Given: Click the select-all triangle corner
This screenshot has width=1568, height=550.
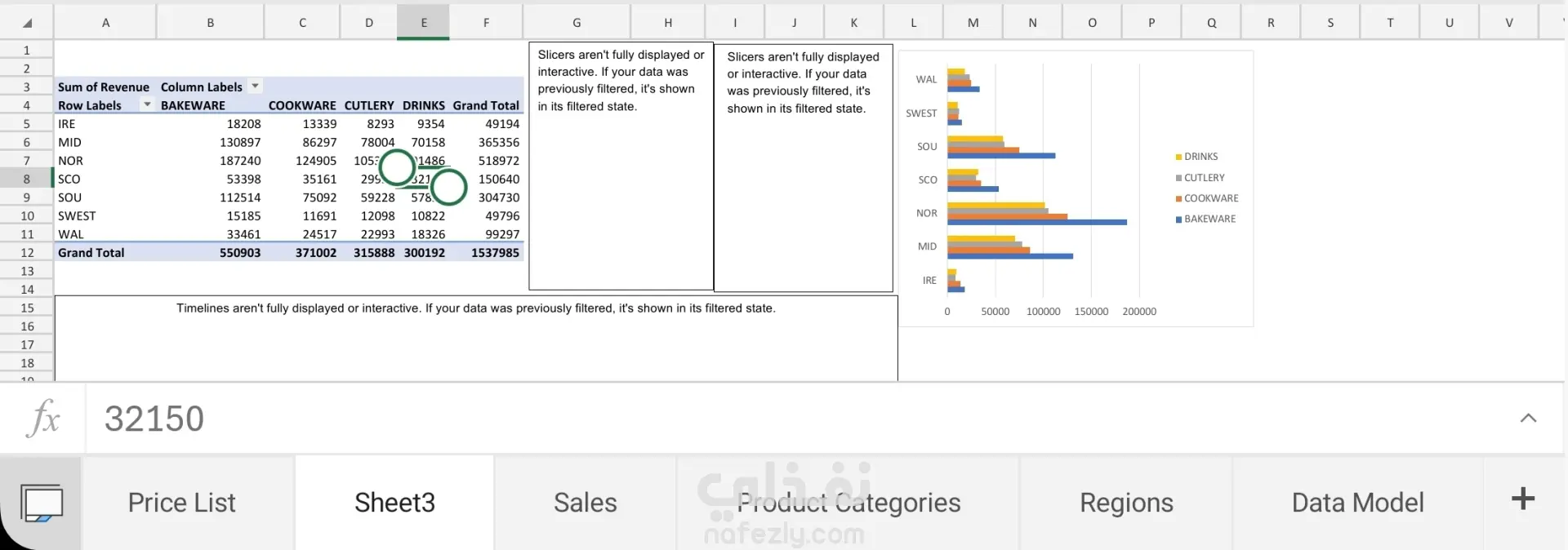Looking at the screenshot, I should tap(27, 22).
